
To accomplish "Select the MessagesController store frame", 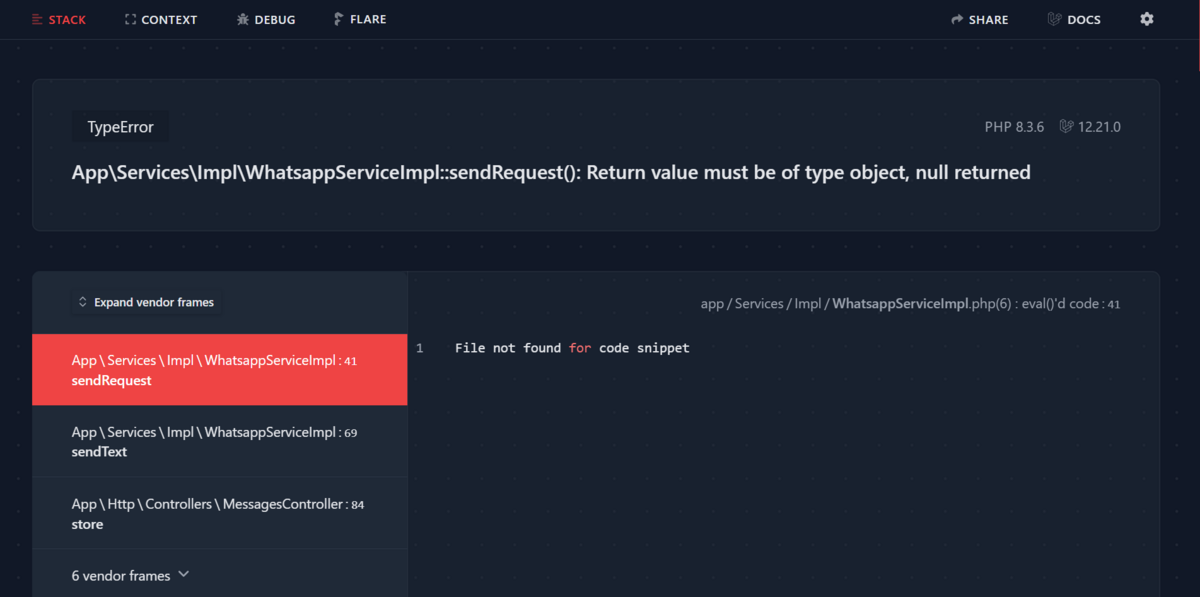I will coord(220,513).
